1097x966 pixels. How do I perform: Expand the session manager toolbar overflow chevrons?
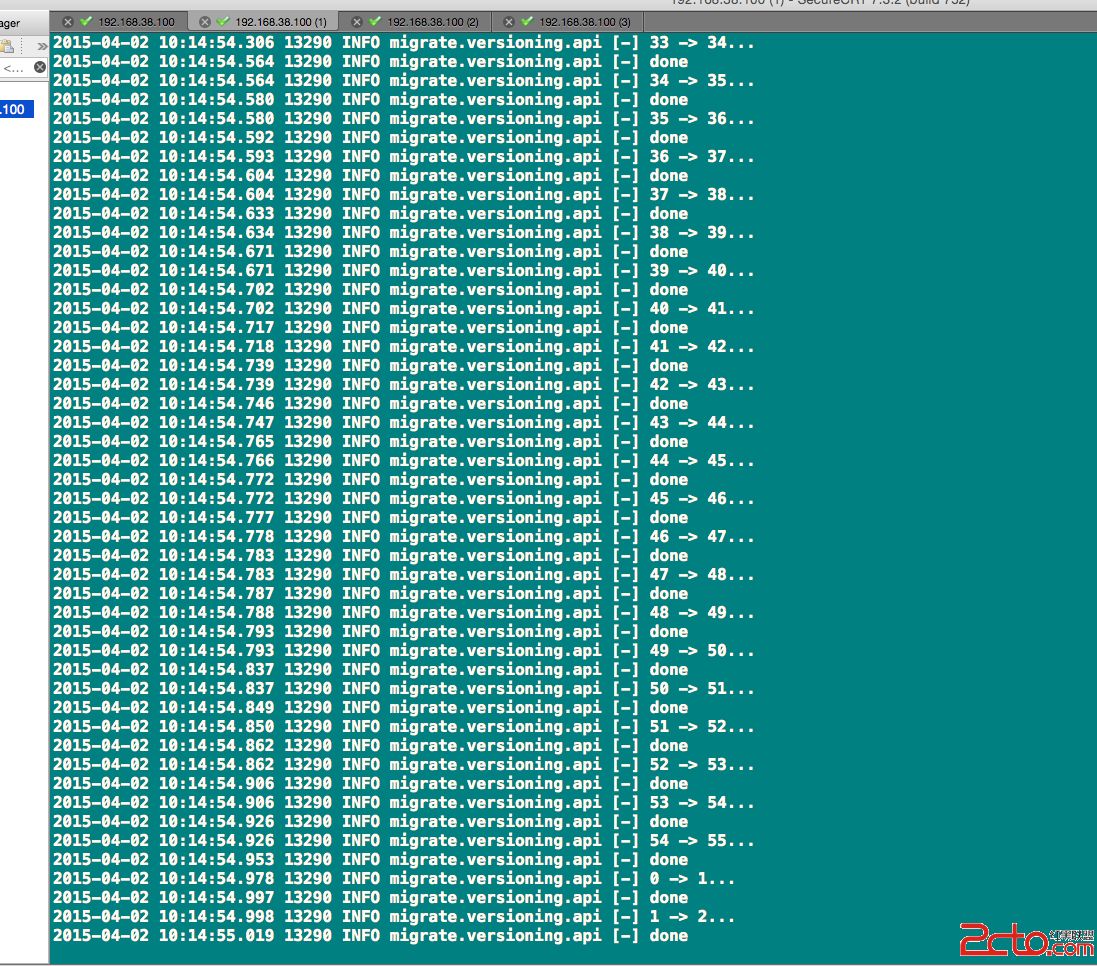pos(42,47)
